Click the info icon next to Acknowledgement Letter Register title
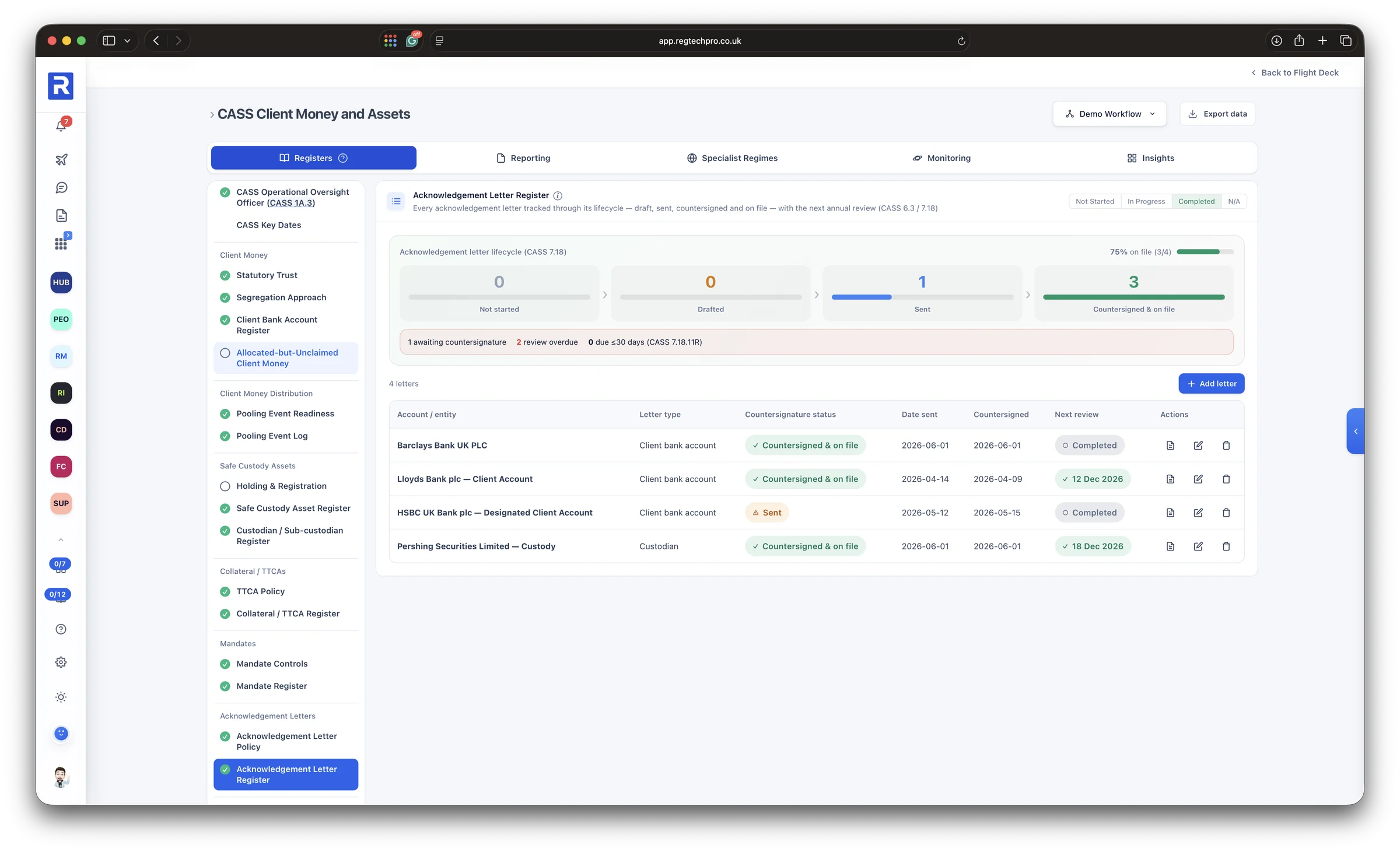The height and width of the screenshot is (852, 1400). [x=558, y=195]
